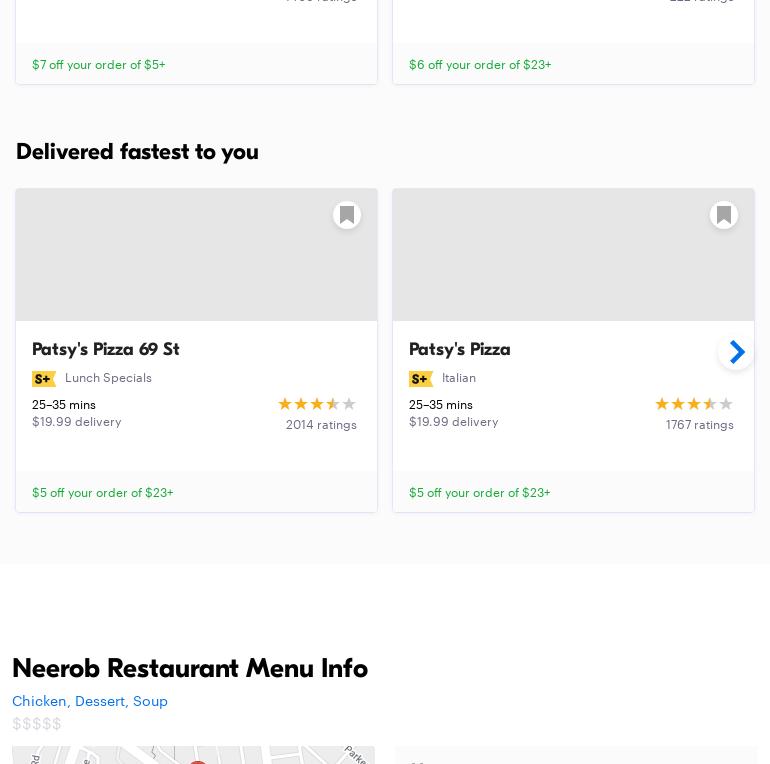The image size is (770, 764).
Task: Save Patsy's Pizza Italian restaurant bookmark
Action: tap(724, 215)
